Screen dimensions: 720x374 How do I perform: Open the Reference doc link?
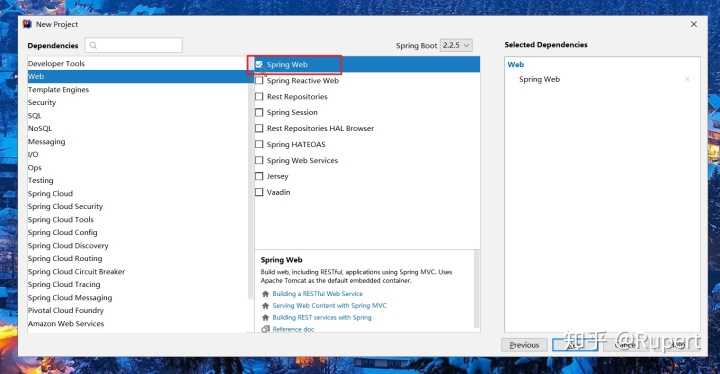click(293, 329)
